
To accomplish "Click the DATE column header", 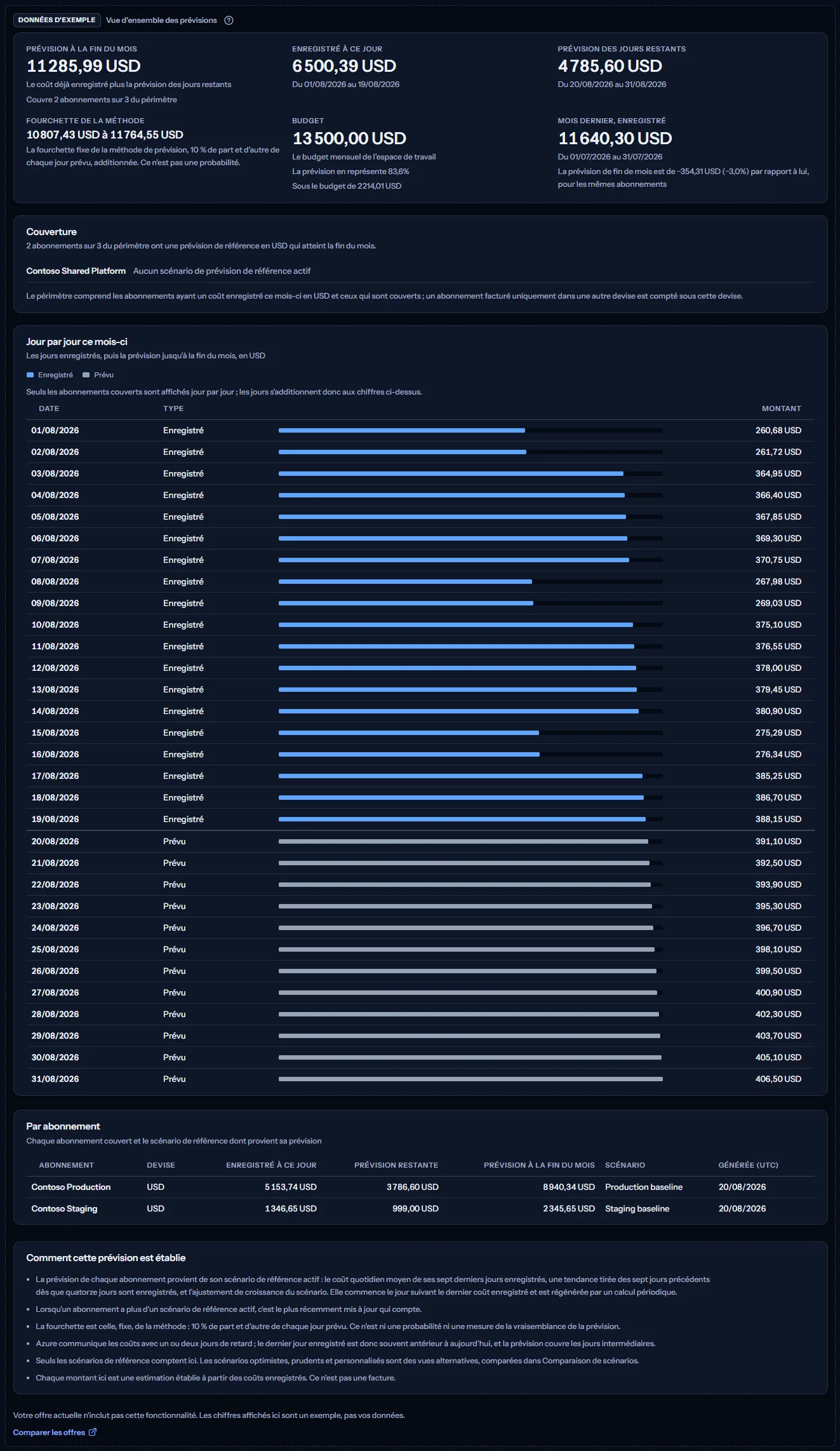I will tap(49, 408).
